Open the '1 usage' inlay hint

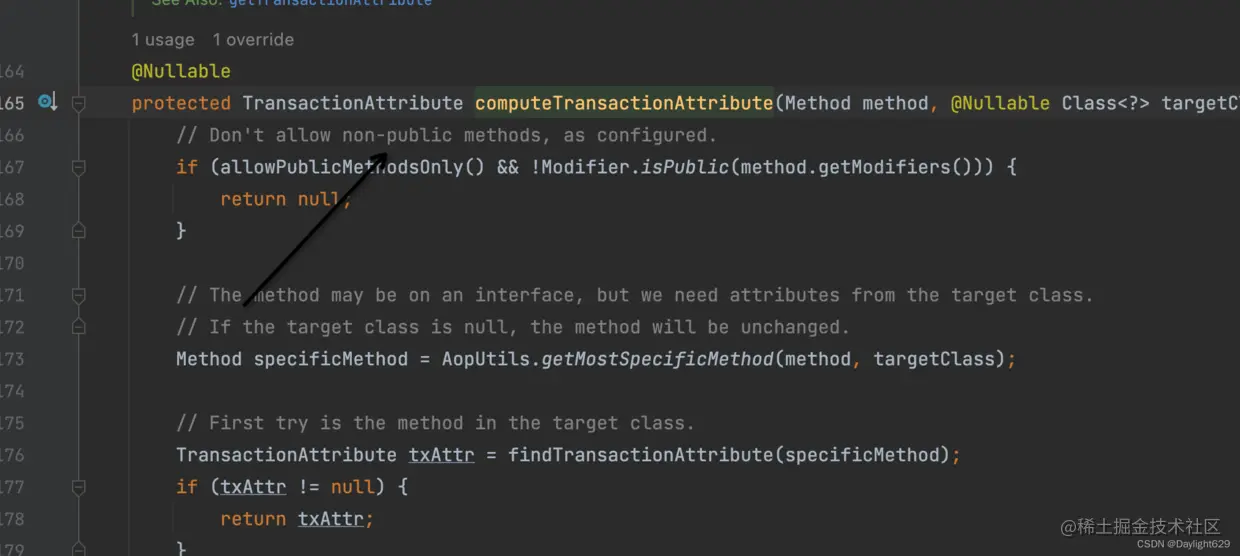point(162,40)
